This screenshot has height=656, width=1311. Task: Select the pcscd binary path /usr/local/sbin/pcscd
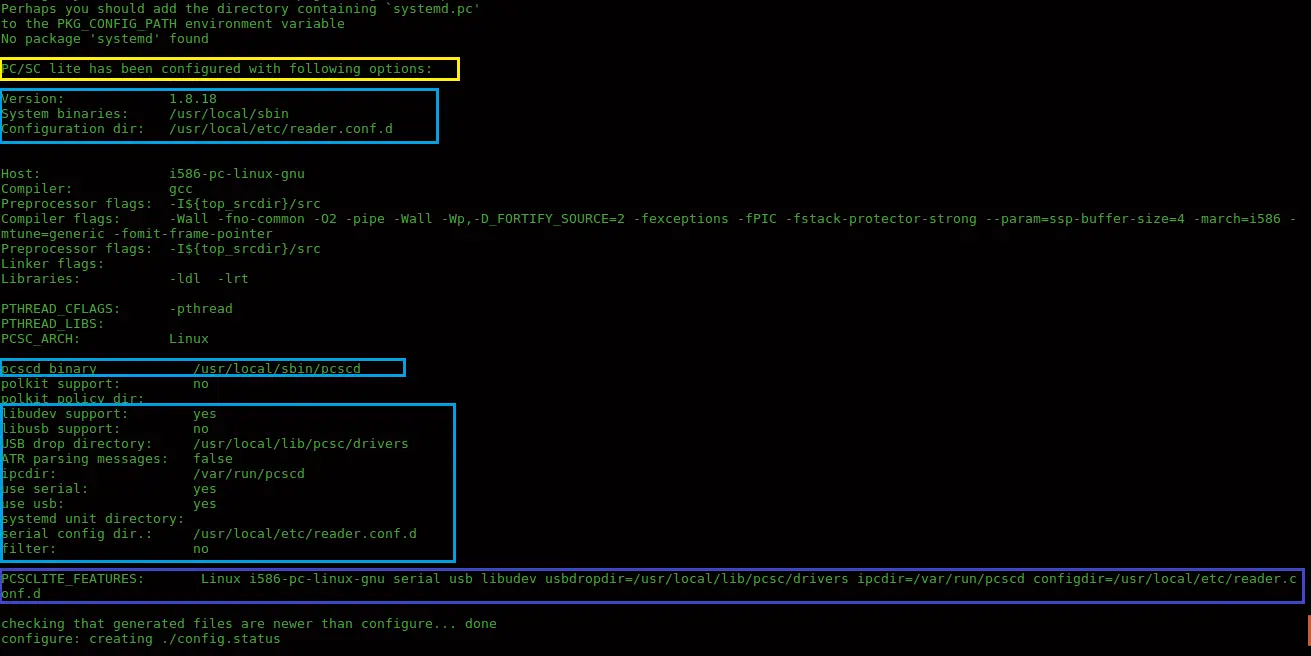pos(277,369)
